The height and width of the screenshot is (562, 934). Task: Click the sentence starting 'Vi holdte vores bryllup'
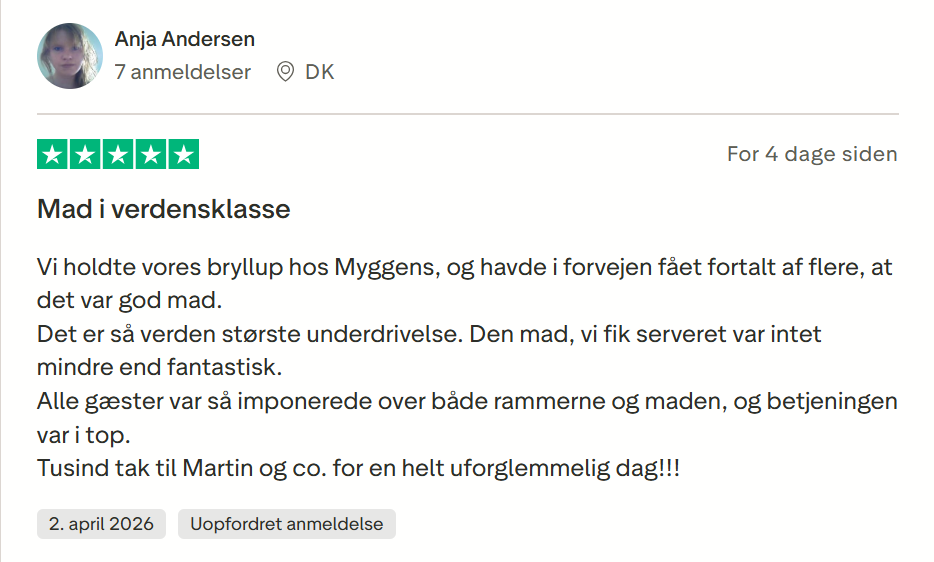466,268
